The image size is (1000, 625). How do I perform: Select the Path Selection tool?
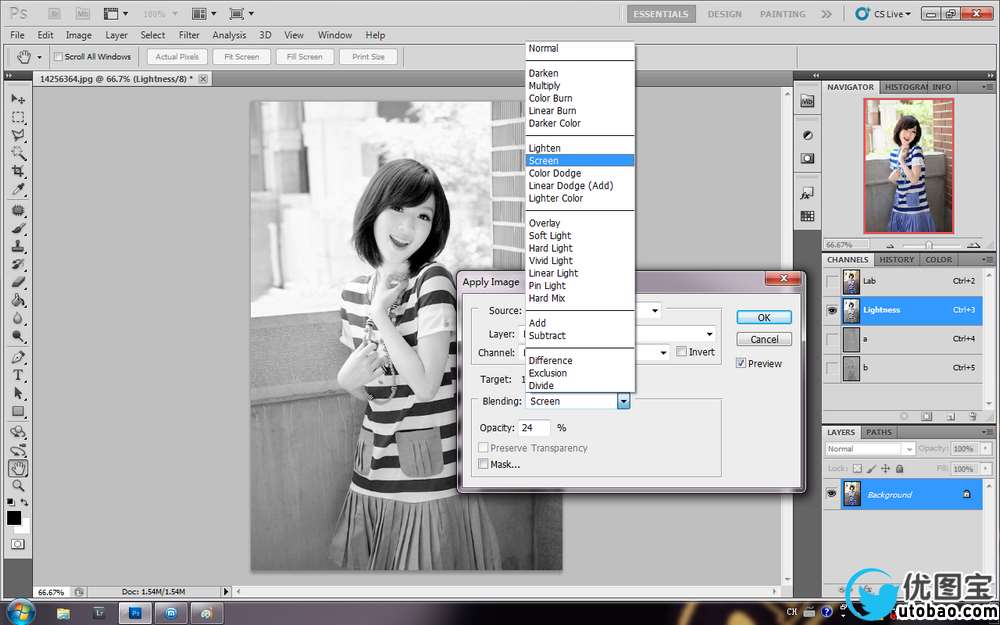[x=18, y=393]
